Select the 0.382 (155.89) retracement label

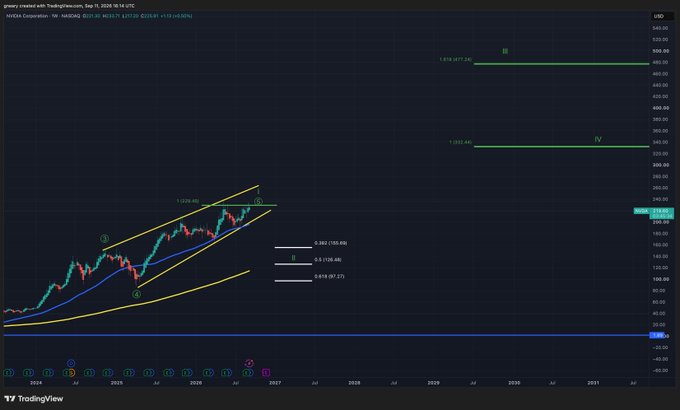coord(330,243)
